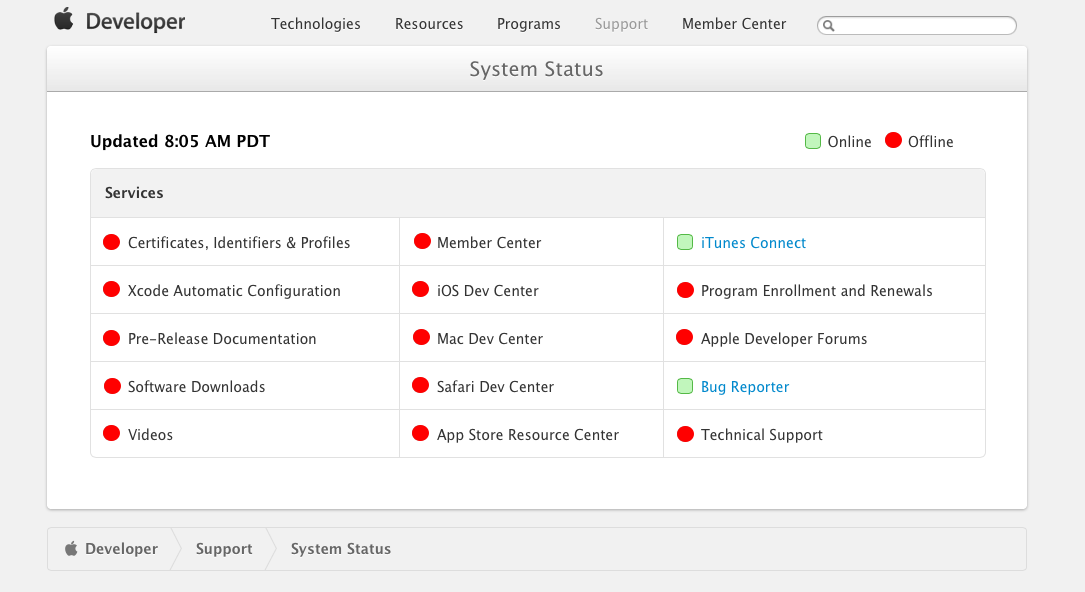The height and width of the screenshot is (592, 1085).
Task: Open the Resources menu
Action: (x=429, y=24)
